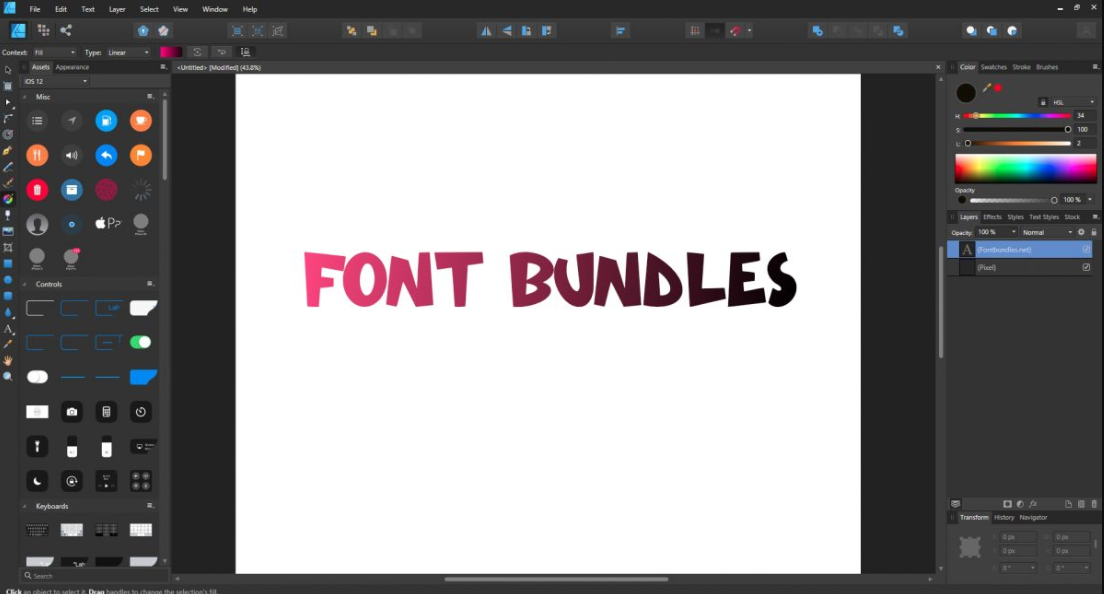Select the Move tool
1104x594 pixels.
pos(8,70)
